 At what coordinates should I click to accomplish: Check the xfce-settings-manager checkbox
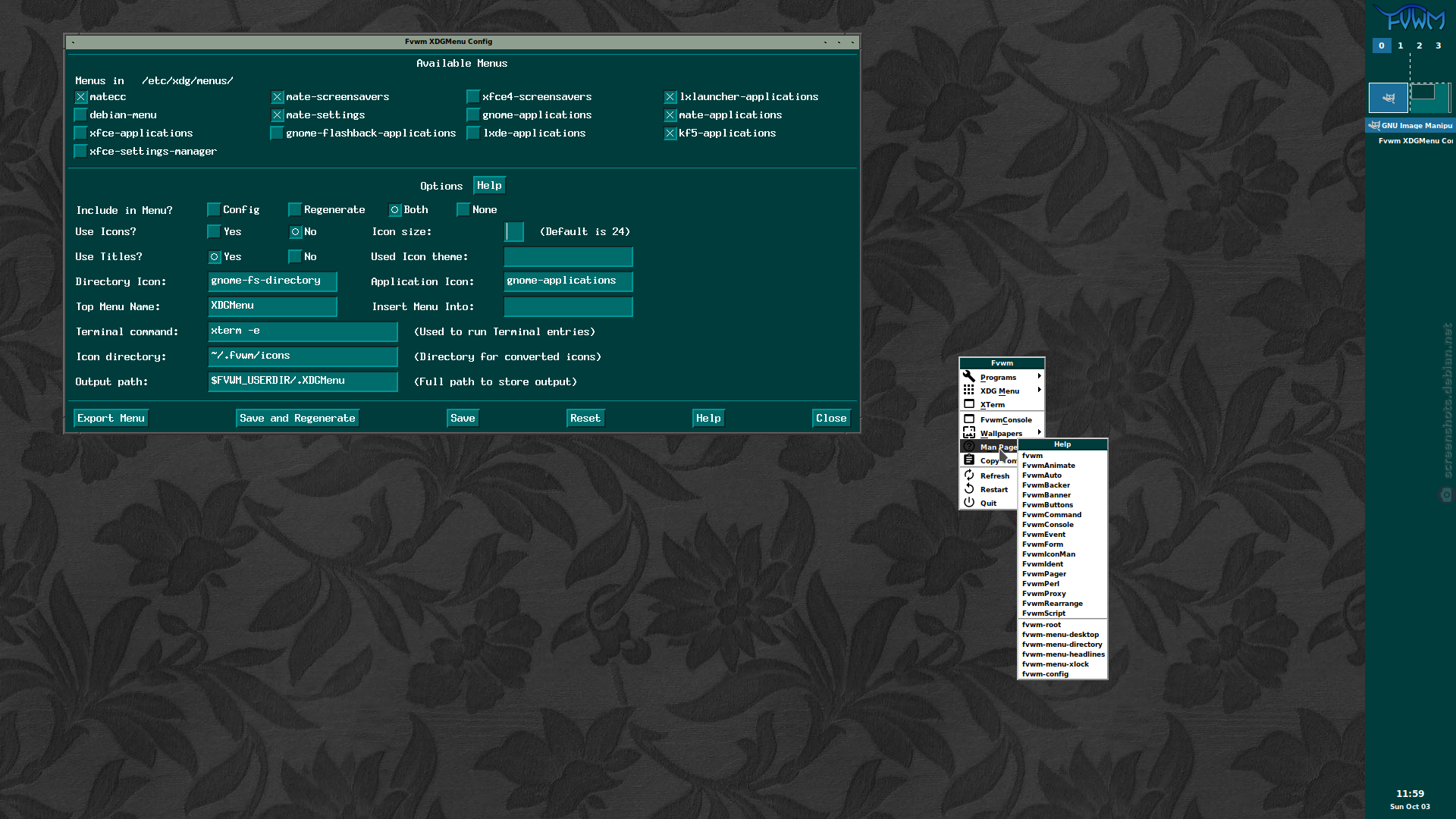click(x=80, y=152)
